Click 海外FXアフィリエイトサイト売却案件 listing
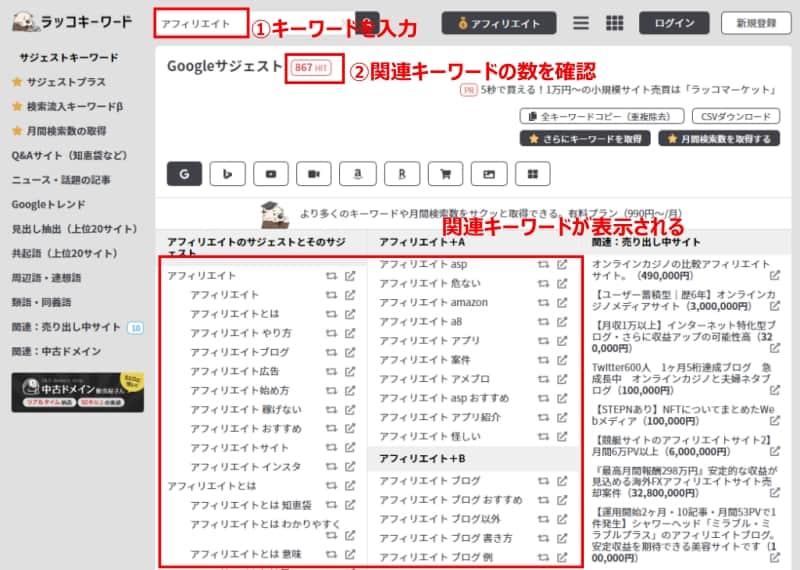 click(x=684, y=481)
